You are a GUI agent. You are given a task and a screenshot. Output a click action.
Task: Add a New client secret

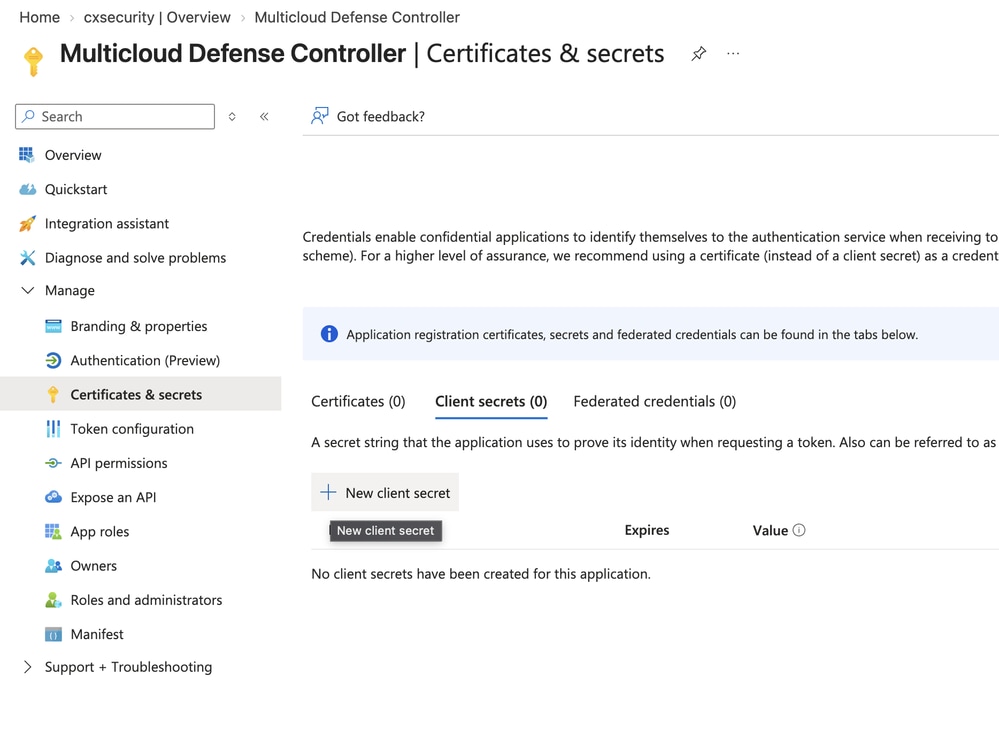point(385,492)
